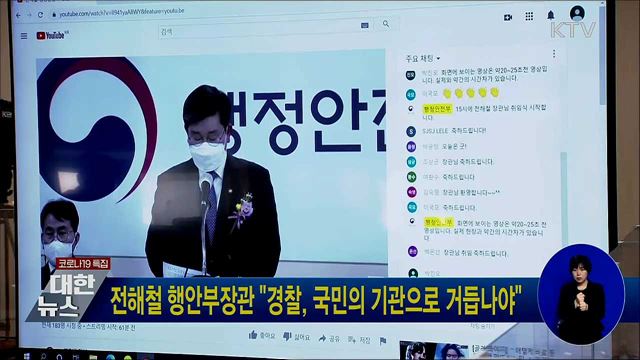This screenshot has width=640, height=360.
Task: Click the 공유 share button
Action: point(329,338)
